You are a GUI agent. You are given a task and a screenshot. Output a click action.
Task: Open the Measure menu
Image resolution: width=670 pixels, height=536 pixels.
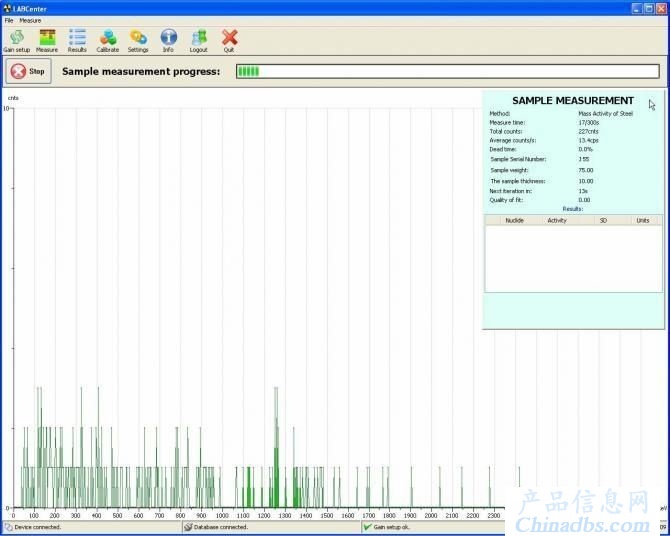tap(30, 21)
